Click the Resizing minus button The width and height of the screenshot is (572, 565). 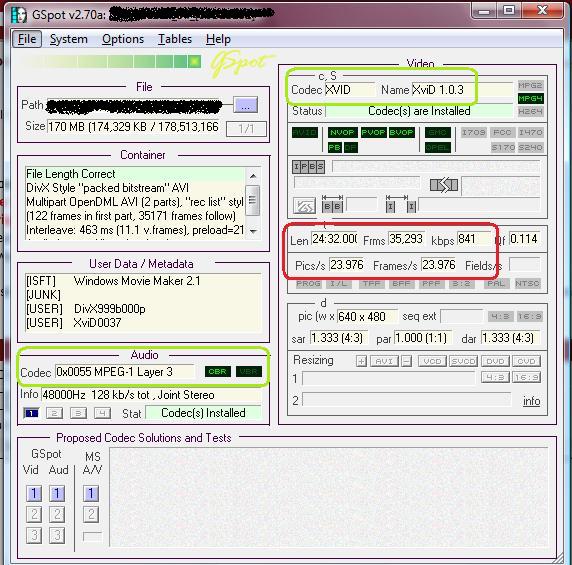click(x=406, y=361)
